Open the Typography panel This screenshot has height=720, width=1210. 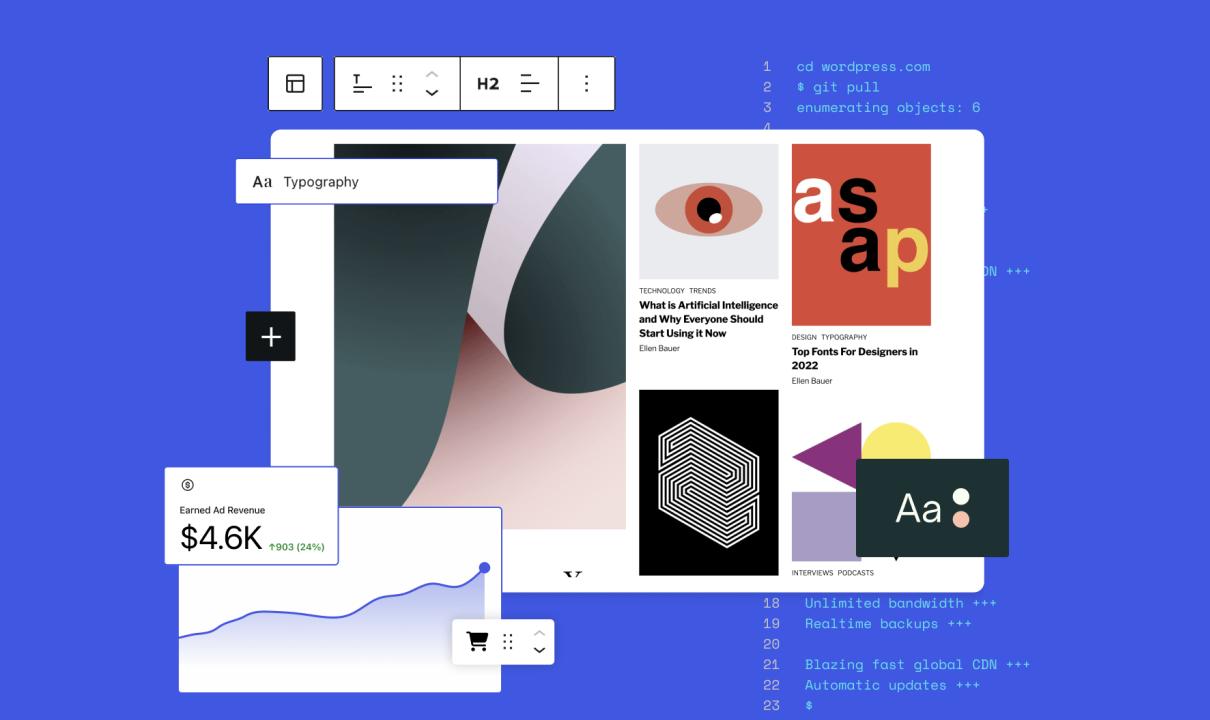coord(366,182)
